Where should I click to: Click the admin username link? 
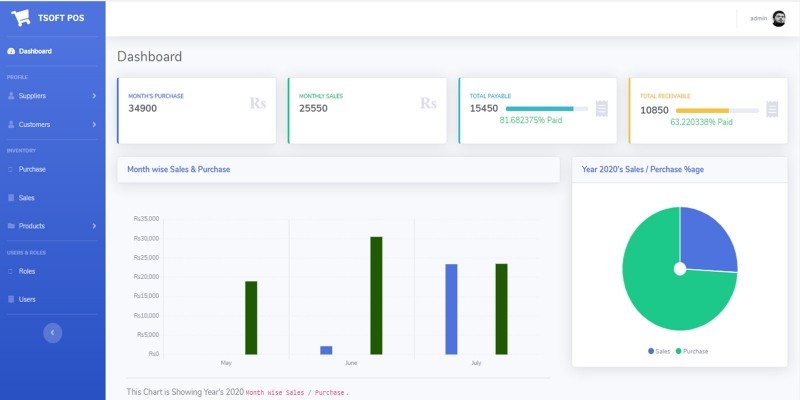coord(758,18)
